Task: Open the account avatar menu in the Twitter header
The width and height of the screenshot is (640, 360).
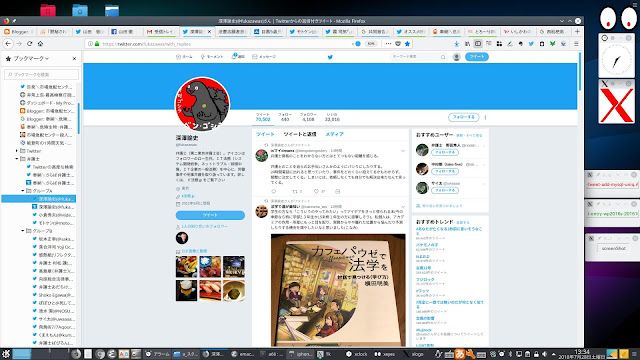Action: point(457,57)
